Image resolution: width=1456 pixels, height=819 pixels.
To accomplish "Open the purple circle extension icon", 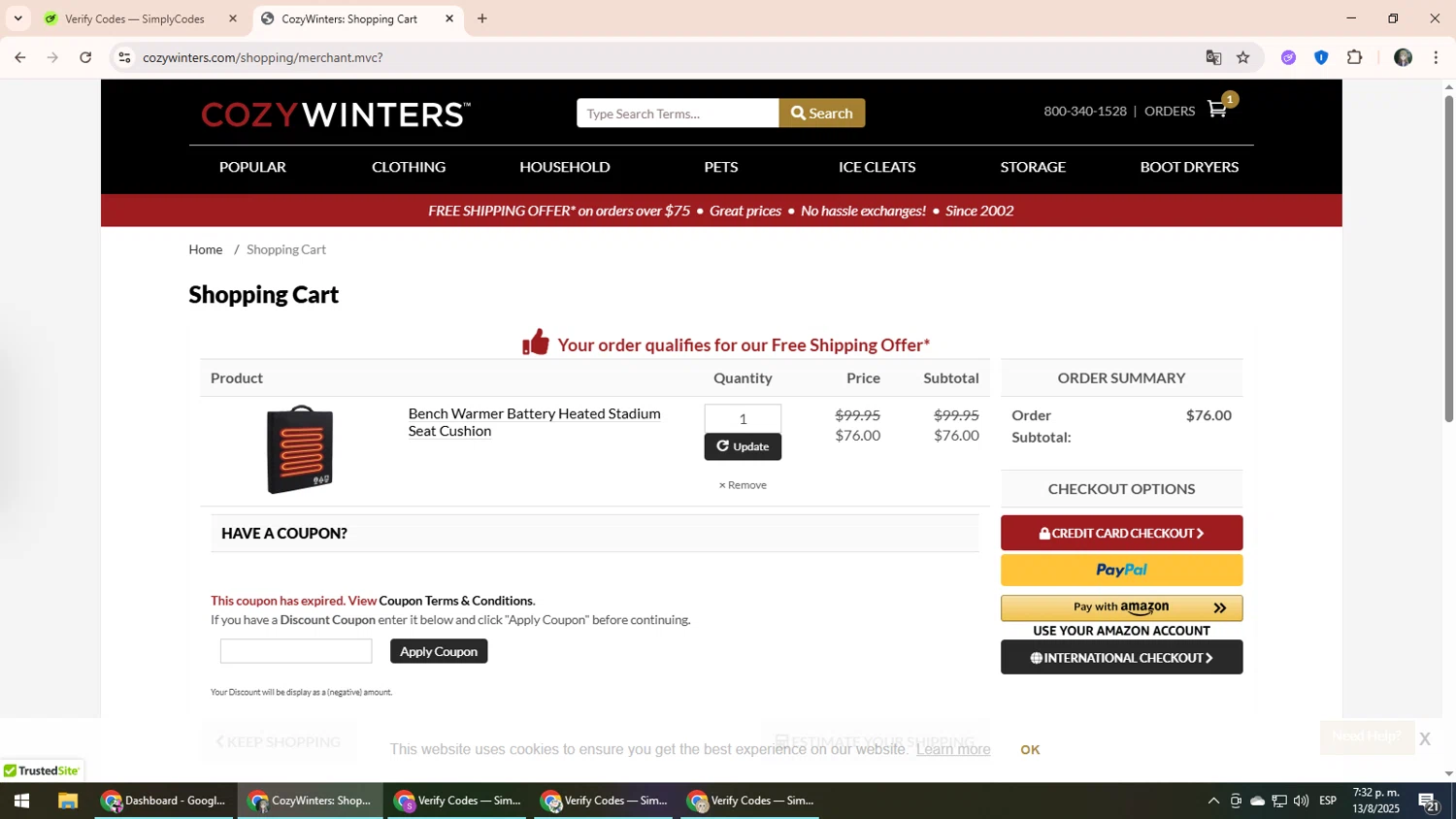I will click(1288, 57).
